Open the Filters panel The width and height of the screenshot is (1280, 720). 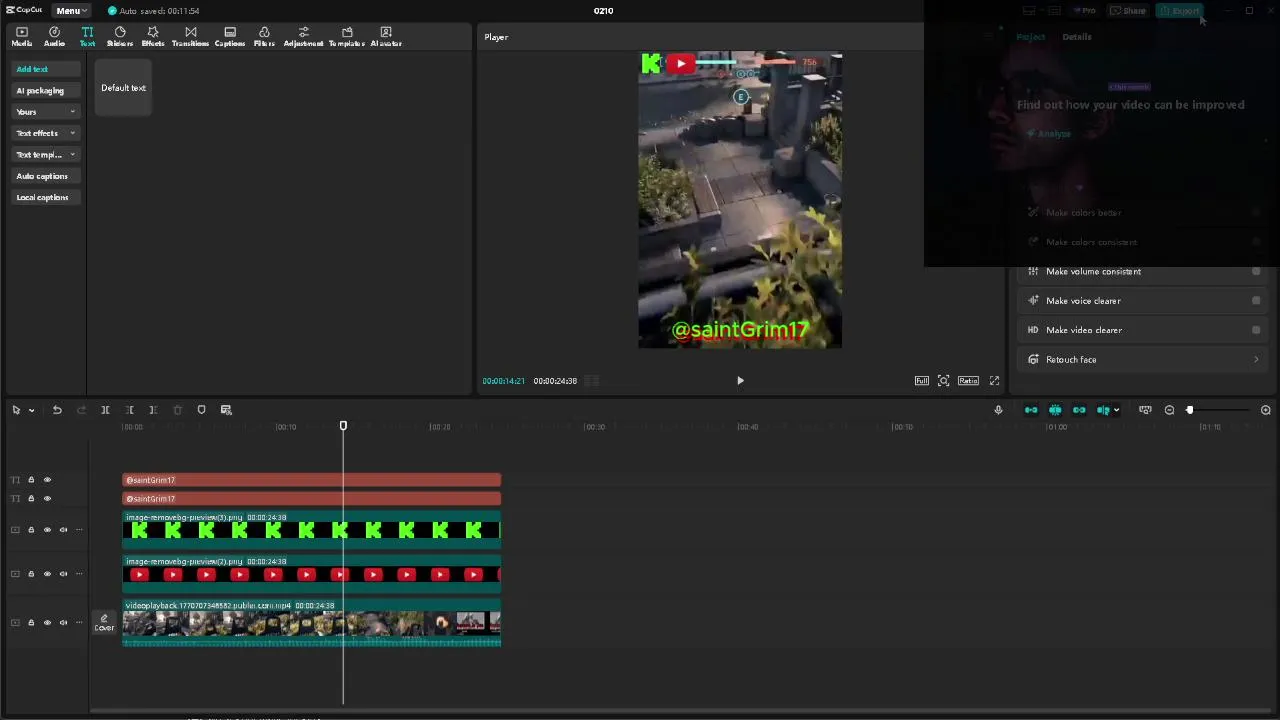click(x=264, y=37)
